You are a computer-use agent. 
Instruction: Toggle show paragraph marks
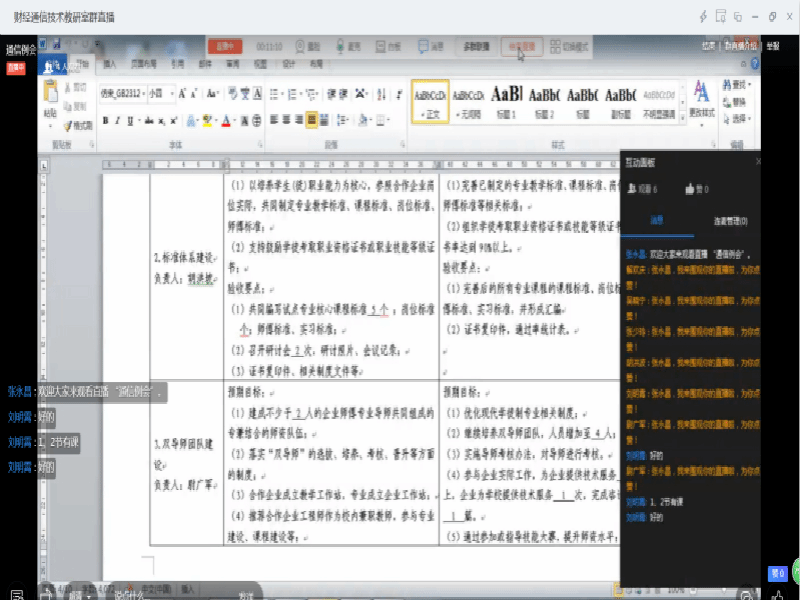point(399,93)
